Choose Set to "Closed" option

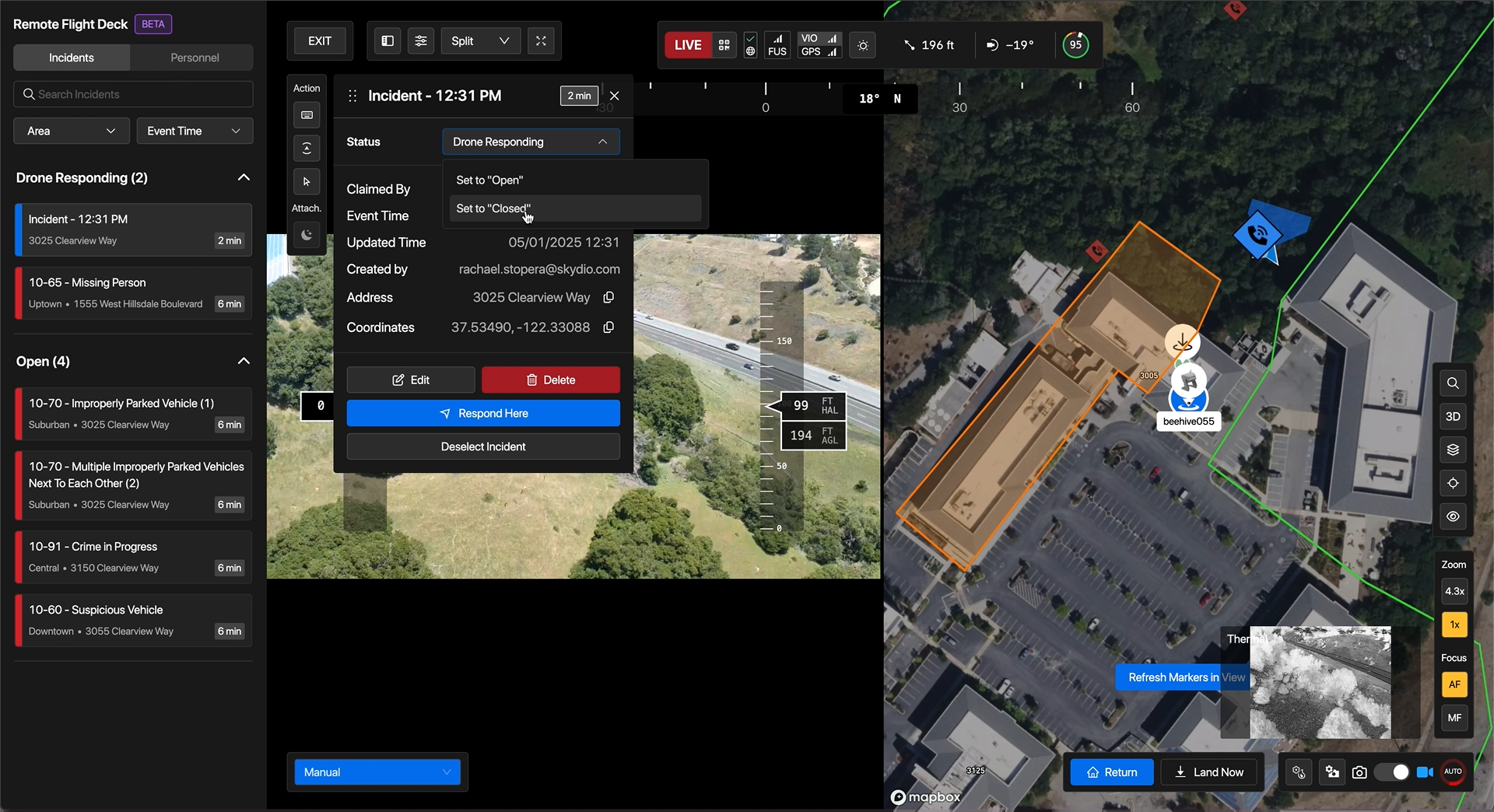(x=575, y=208)
